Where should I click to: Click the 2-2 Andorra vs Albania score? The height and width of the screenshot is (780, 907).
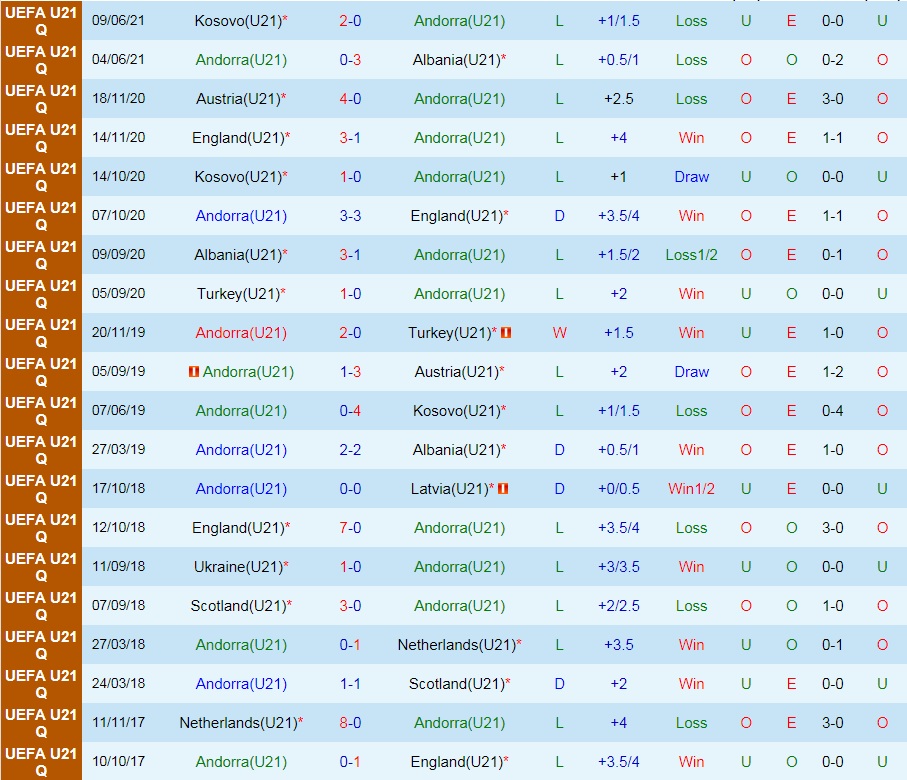point(350,450)
